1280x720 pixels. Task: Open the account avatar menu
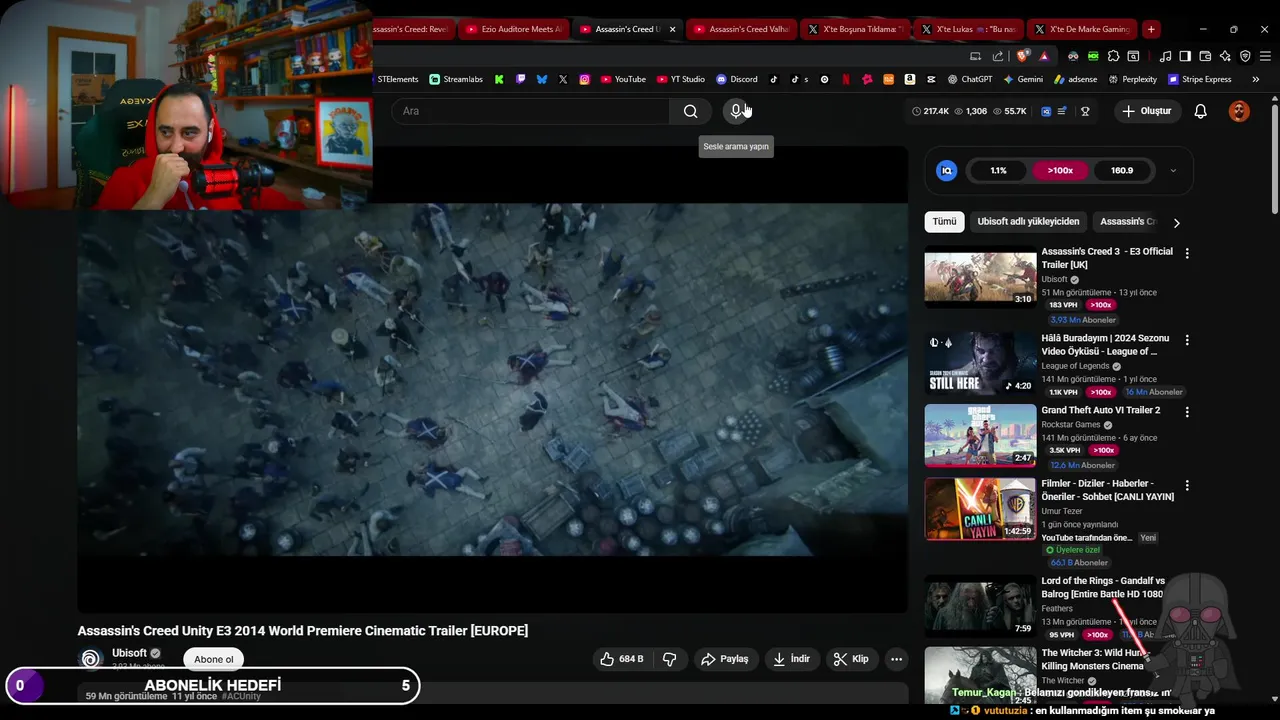1239,111
